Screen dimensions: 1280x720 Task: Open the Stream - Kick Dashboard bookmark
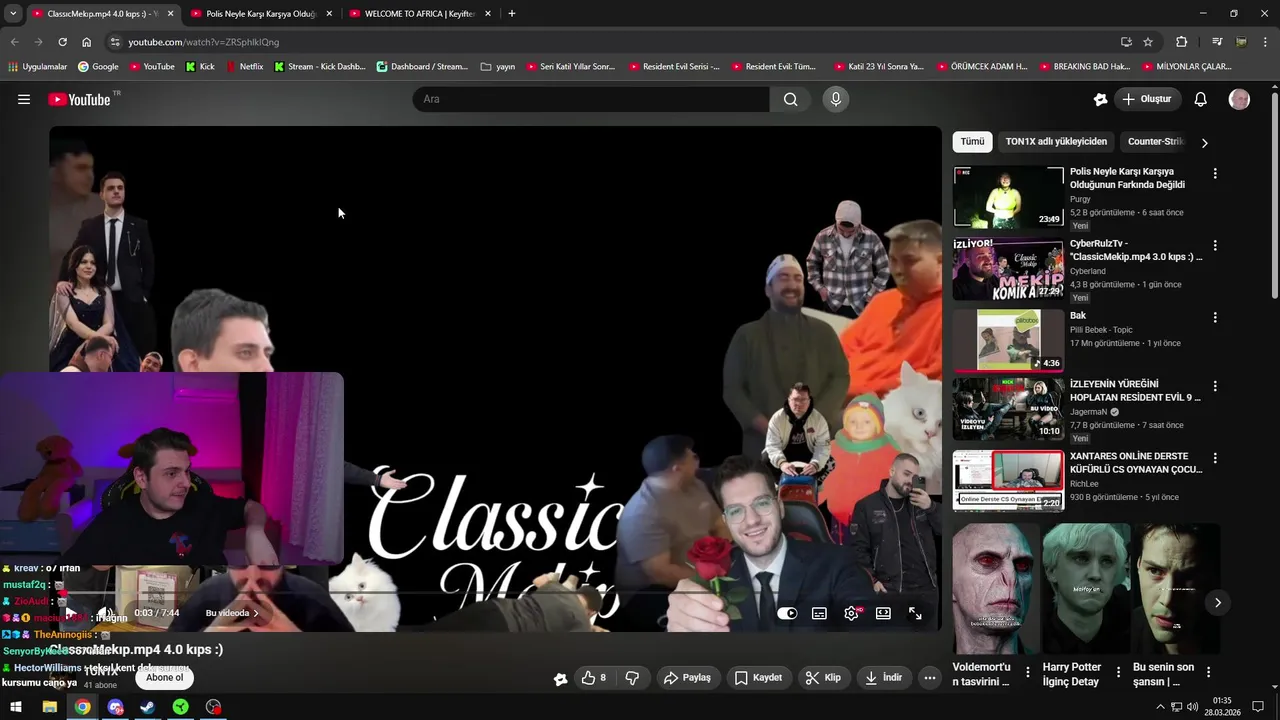pyautogui.click(x=318, y=67)
